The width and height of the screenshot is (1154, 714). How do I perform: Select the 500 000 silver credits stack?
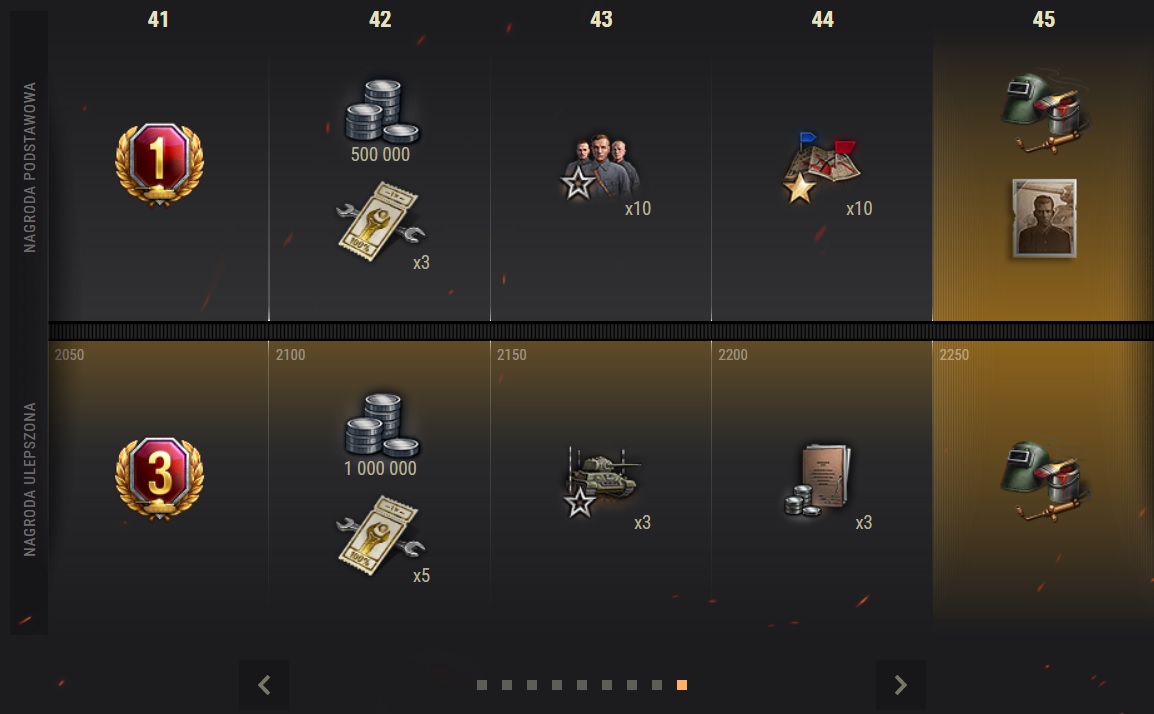coord(381,110)
